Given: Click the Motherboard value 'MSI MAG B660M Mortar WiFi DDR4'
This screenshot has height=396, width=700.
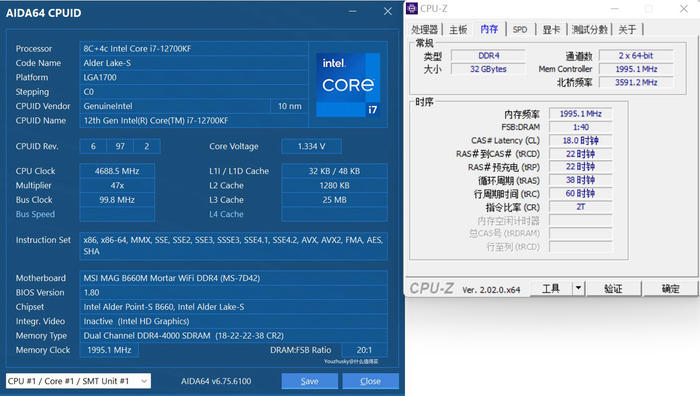Looking at the screenshot, I should 233,278.
